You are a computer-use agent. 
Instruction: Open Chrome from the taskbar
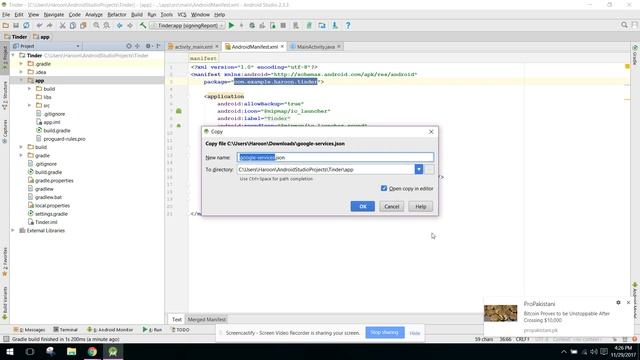pos(92,351)
